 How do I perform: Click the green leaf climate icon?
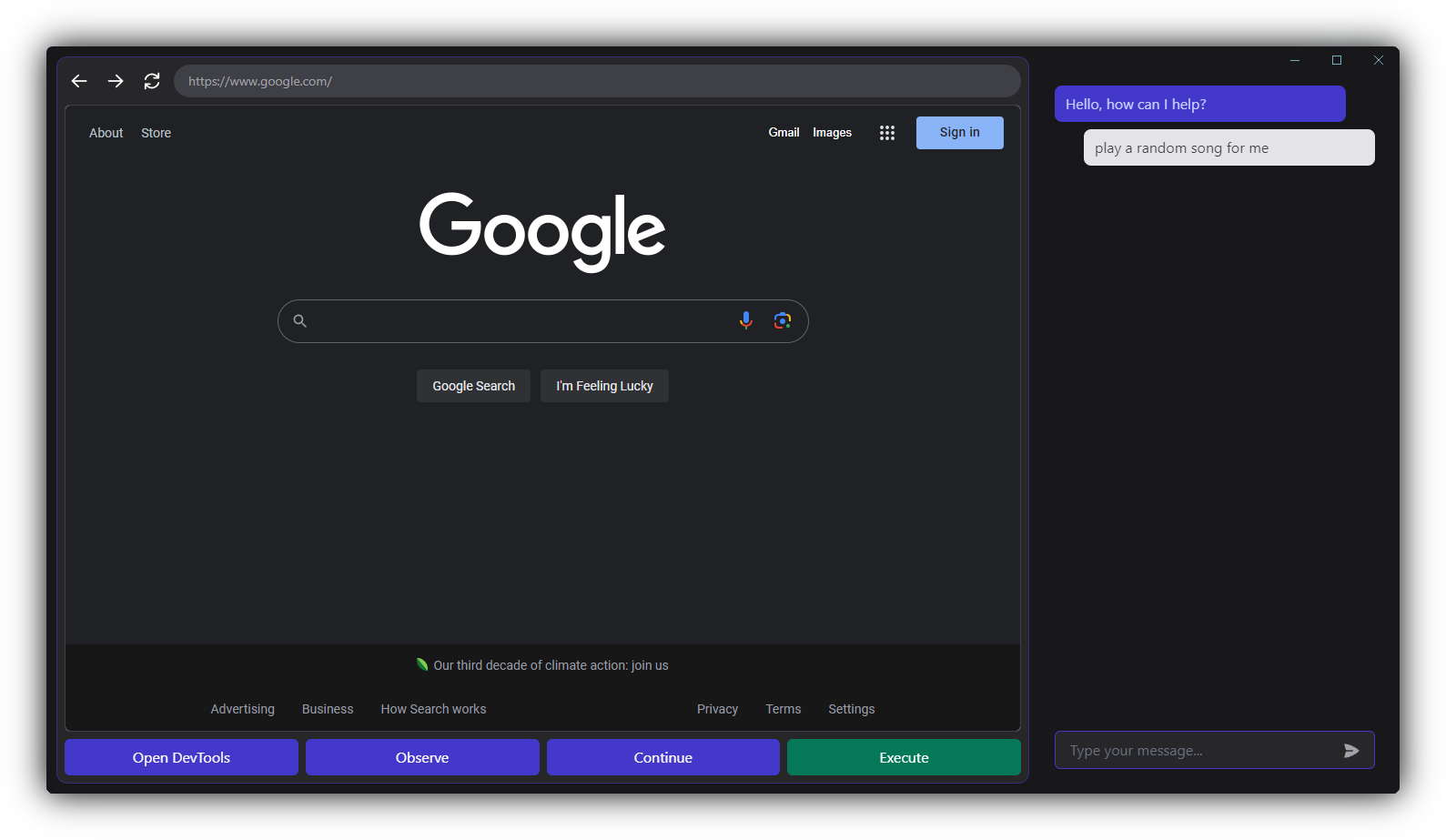422,664
